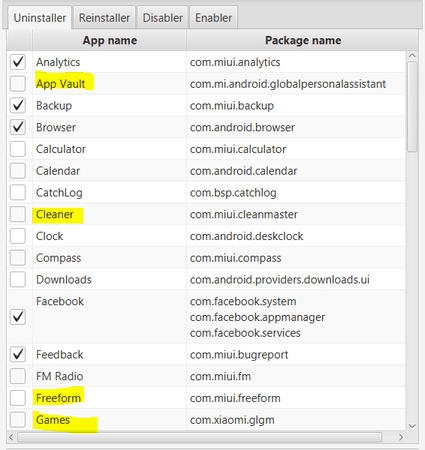Select the Feedback app name
Viewport: 425px width, 450px height.
60,355
